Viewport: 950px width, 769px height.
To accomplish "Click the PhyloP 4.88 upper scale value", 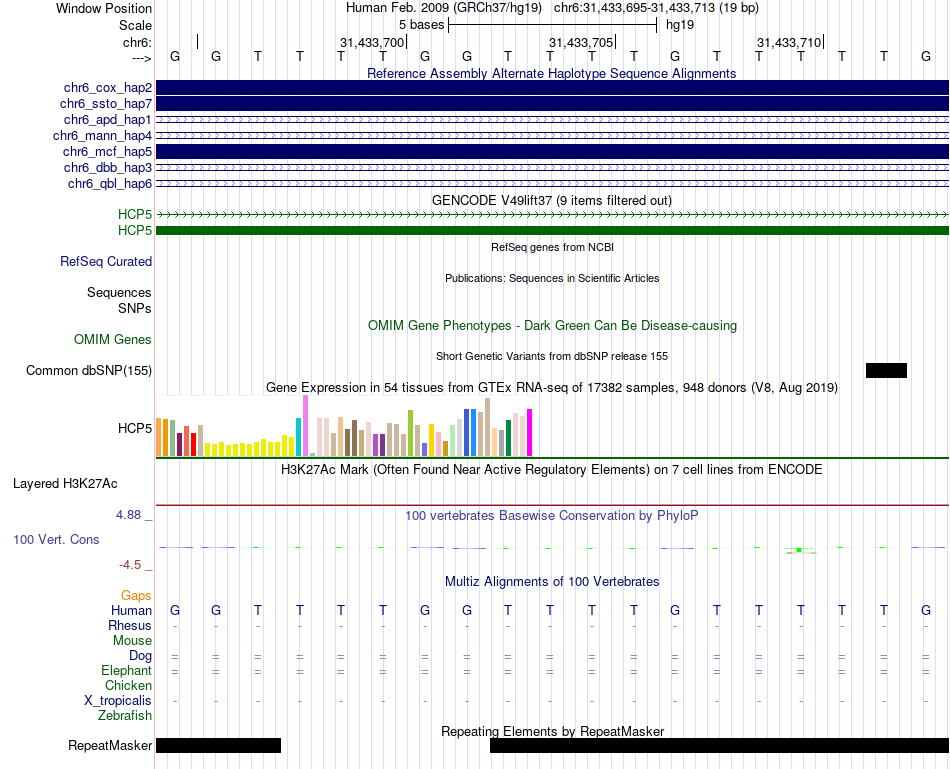I will 128,515.
